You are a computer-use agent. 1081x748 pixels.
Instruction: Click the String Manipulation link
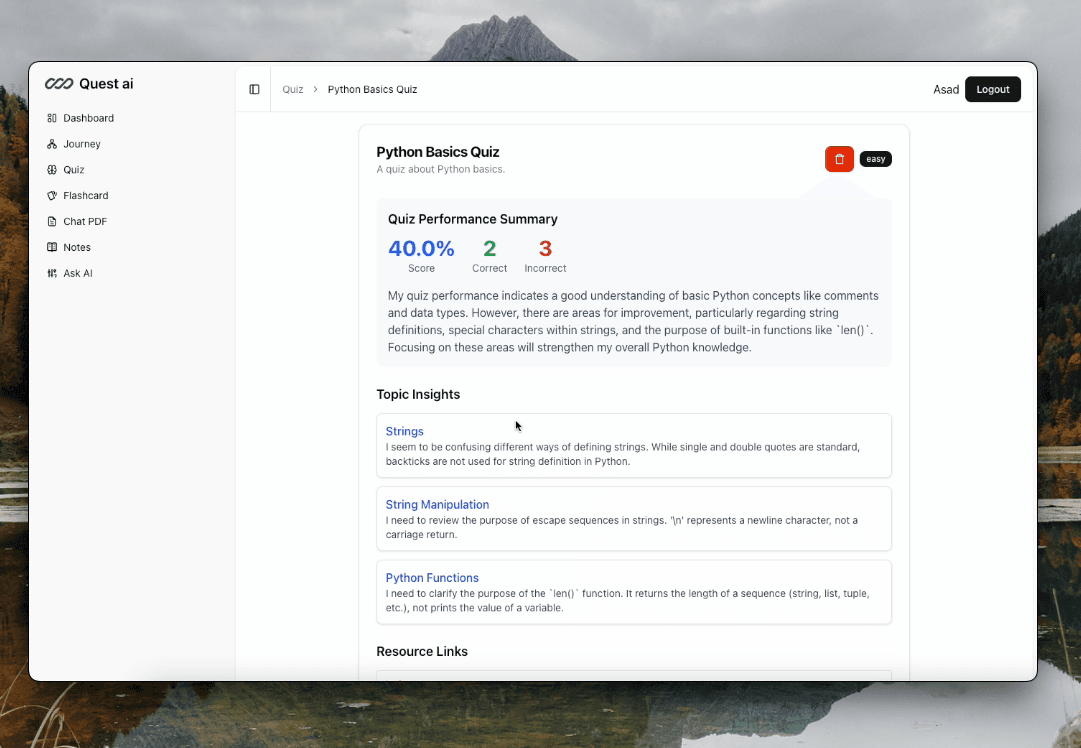tap(437, 504)
